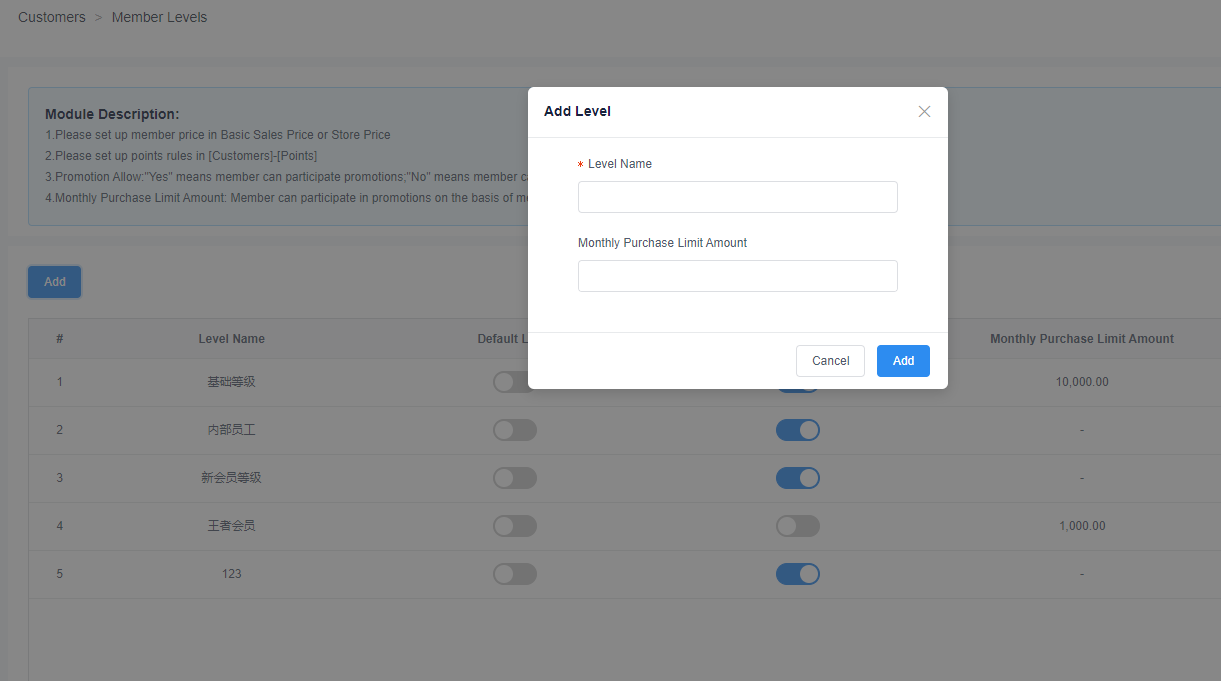The height and width of the screenshot is (681, 1221).
Task: Toggle Default Level switch for level 123
Action: [514, 574]
